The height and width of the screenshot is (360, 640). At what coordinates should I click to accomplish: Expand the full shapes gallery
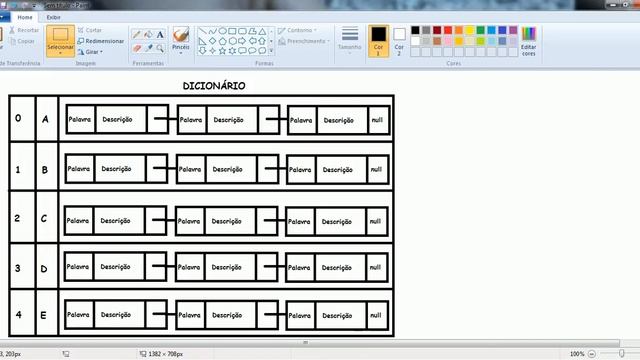pos(271,51)
